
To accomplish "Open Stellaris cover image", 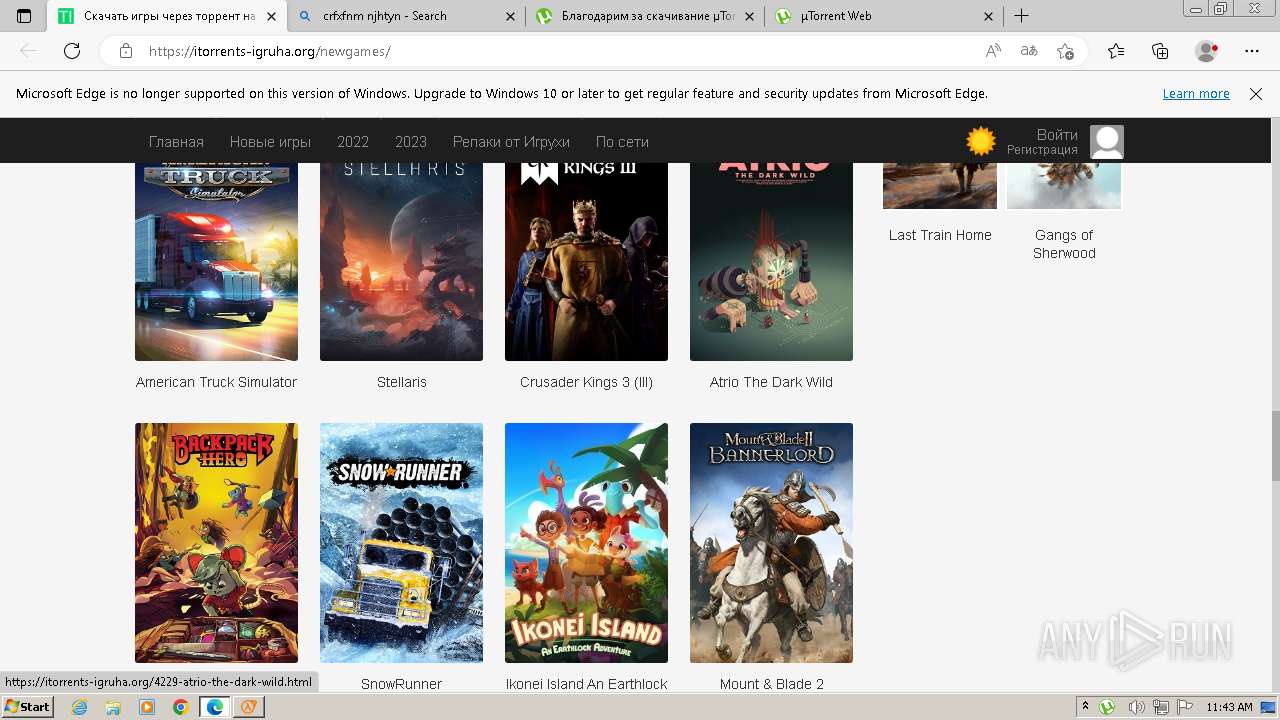I will pyautogui.click(x=401, y=261).
